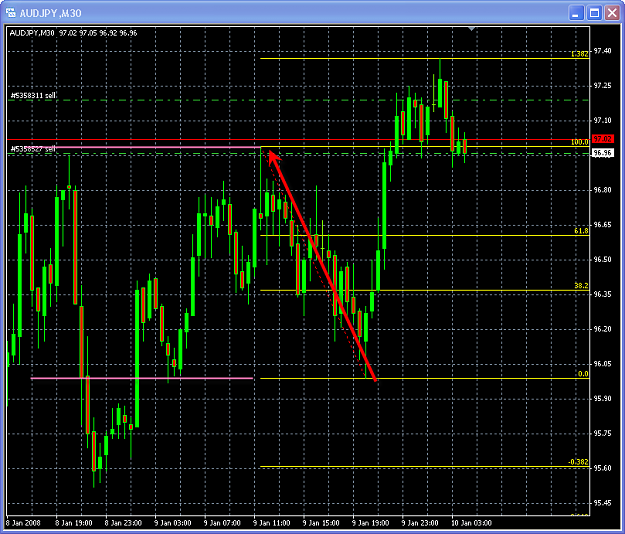Click the 97.25 price axis label
This screenshot has width=625, height=534.
pyautogui.click(x=602, y=86)
